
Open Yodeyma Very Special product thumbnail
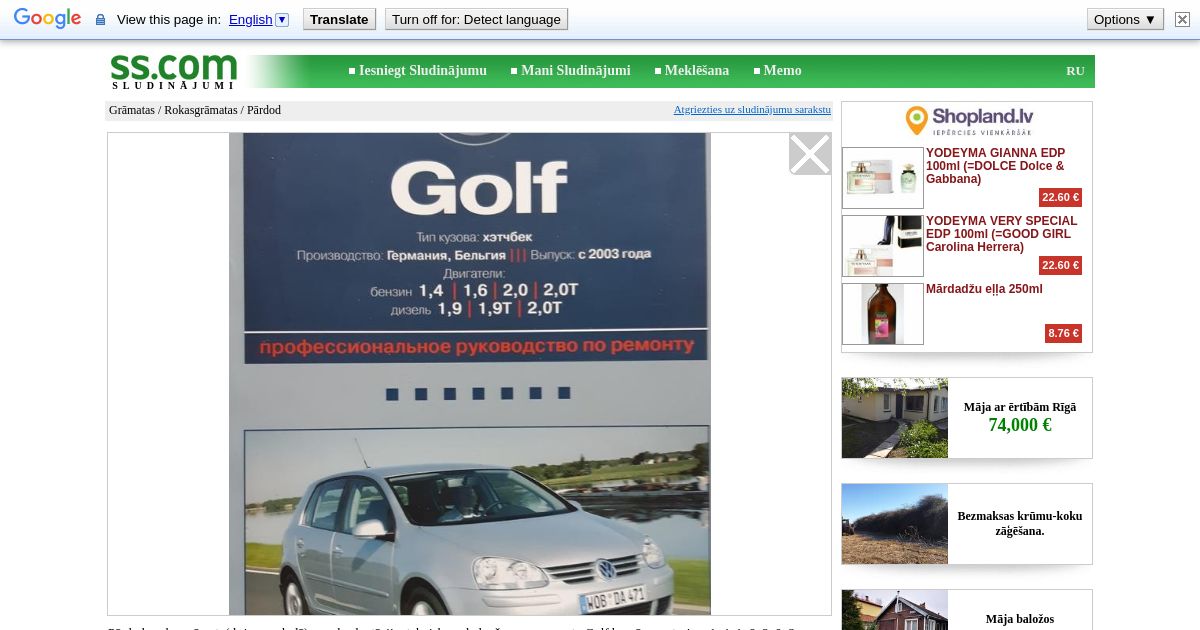tap(883, 246)
